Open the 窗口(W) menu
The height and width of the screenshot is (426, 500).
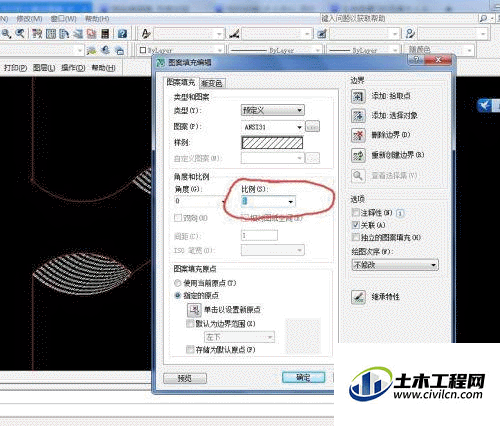(x=64, y=19)
